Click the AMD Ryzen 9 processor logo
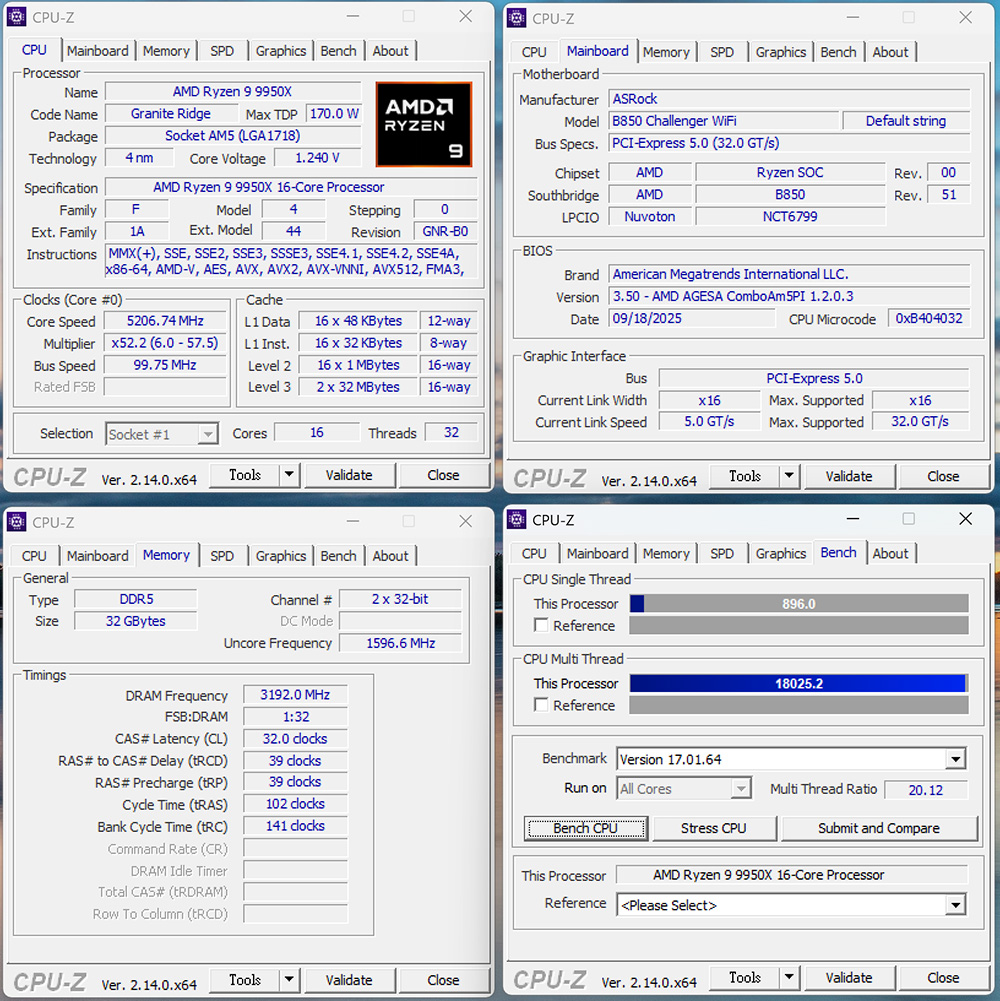The height and width of the screenshot is (1001, 1000). (424, 124)
